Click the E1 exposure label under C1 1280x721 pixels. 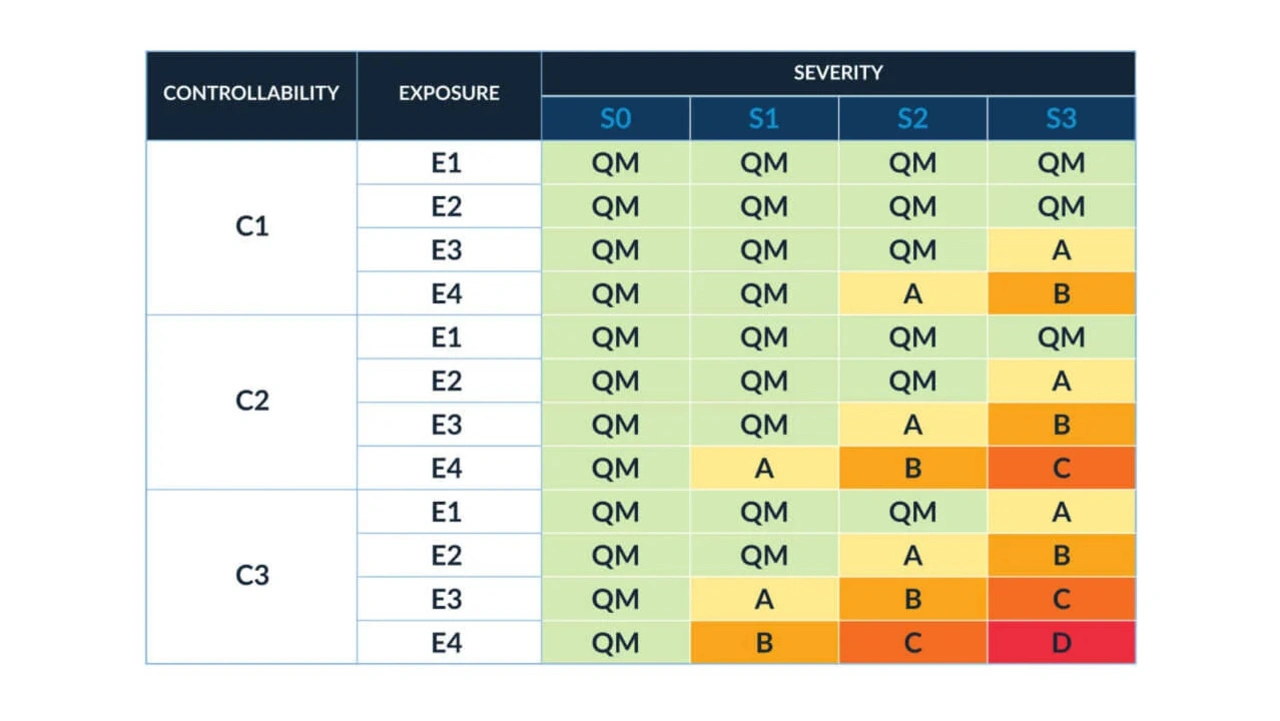click(x=447, y=162)
